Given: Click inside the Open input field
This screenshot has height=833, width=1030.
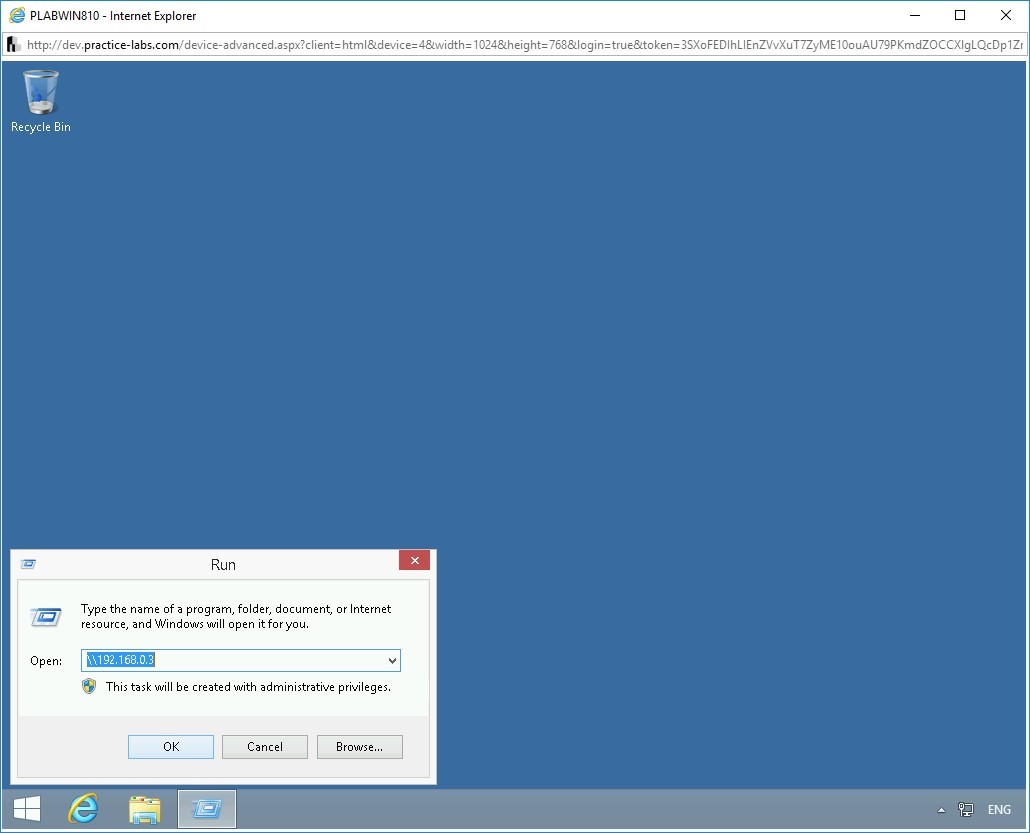Looking at the screenshot, I should (240, 660).
